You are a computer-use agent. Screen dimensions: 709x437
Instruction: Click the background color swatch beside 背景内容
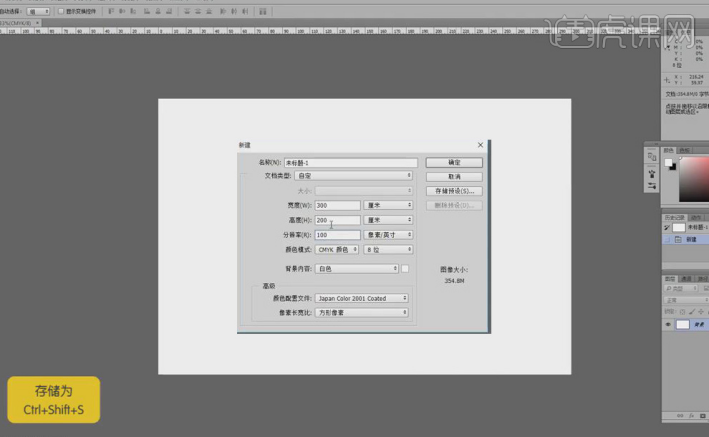click(x=405, y=269)
